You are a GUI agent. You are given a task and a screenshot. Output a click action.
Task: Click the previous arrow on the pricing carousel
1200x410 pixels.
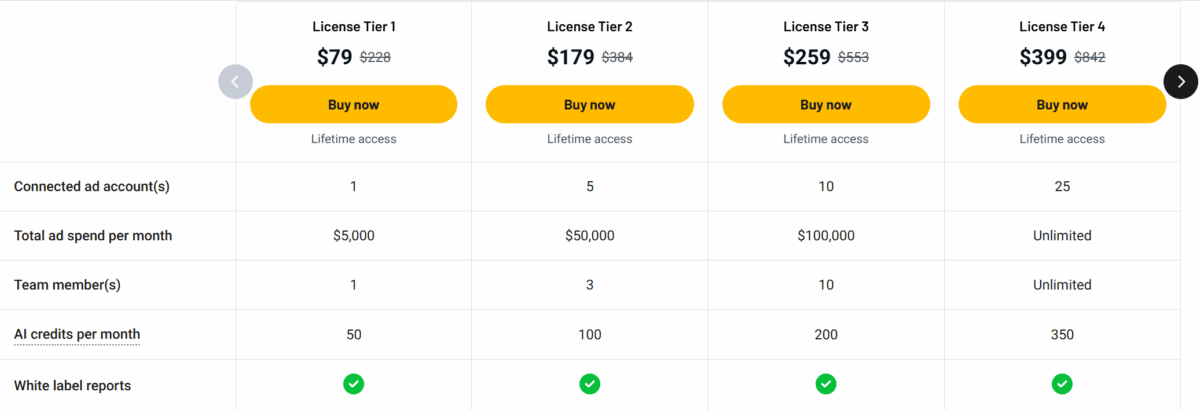coord(235,81)
